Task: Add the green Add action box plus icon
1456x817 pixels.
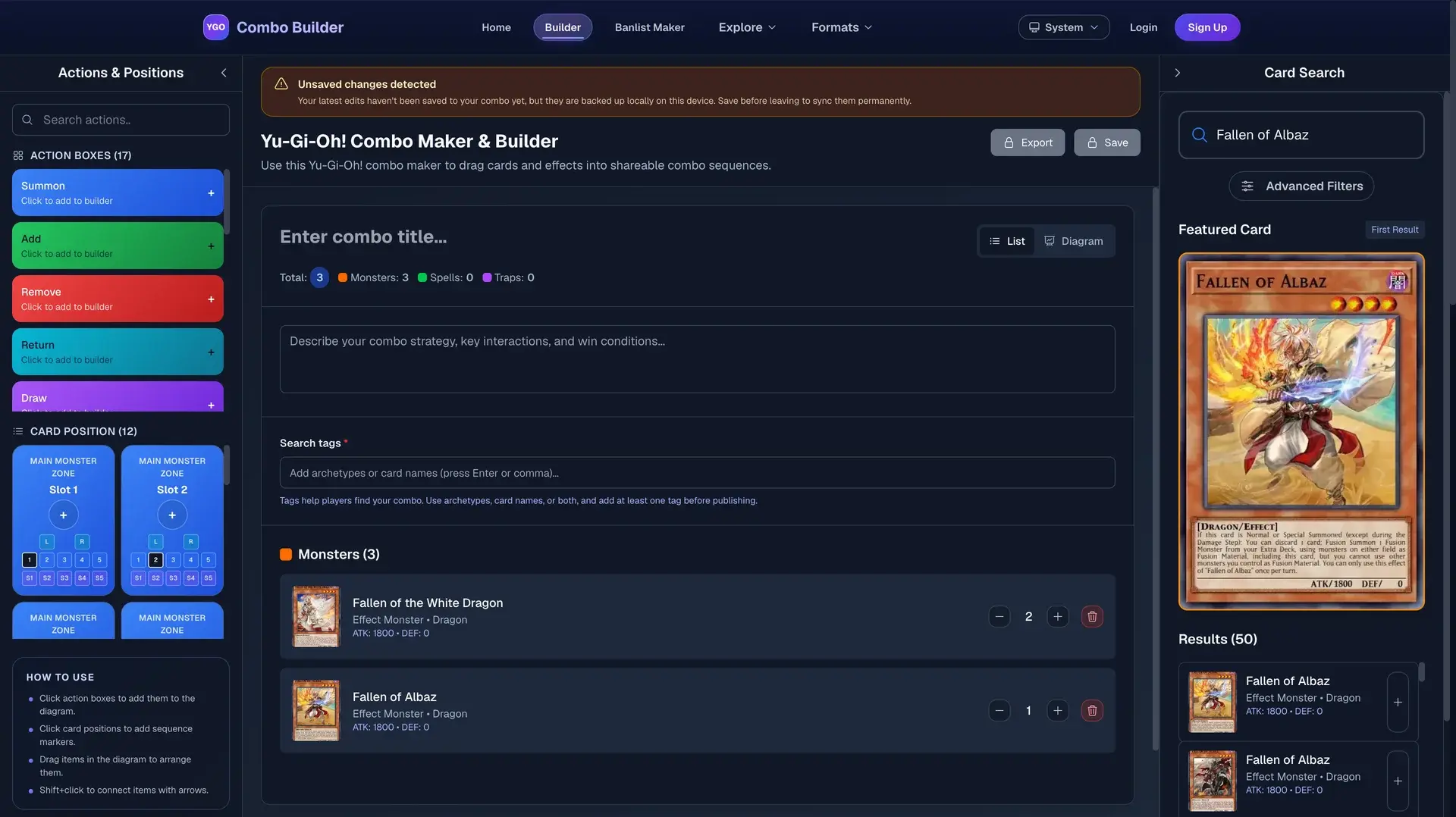Action: 211,246
